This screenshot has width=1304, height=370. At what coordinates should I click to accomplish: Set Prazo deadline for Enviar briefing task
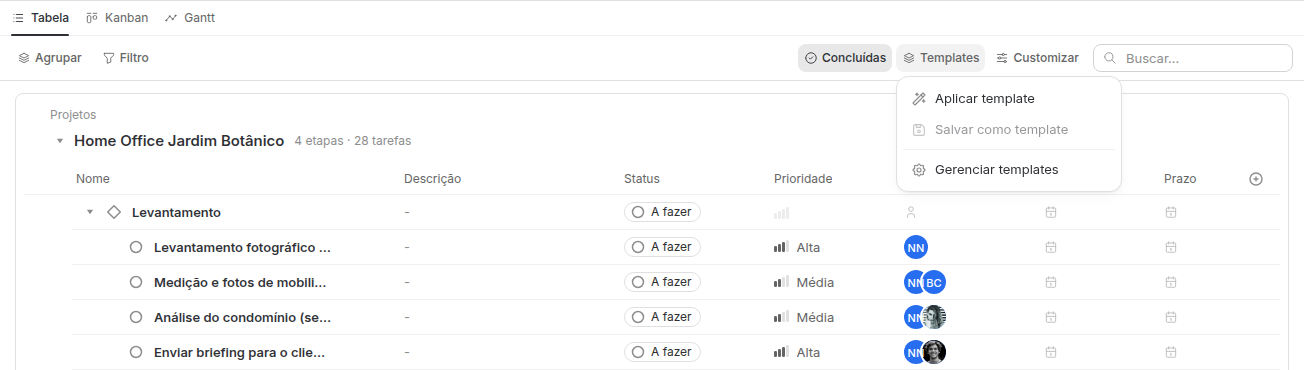tap(1170, 352)
